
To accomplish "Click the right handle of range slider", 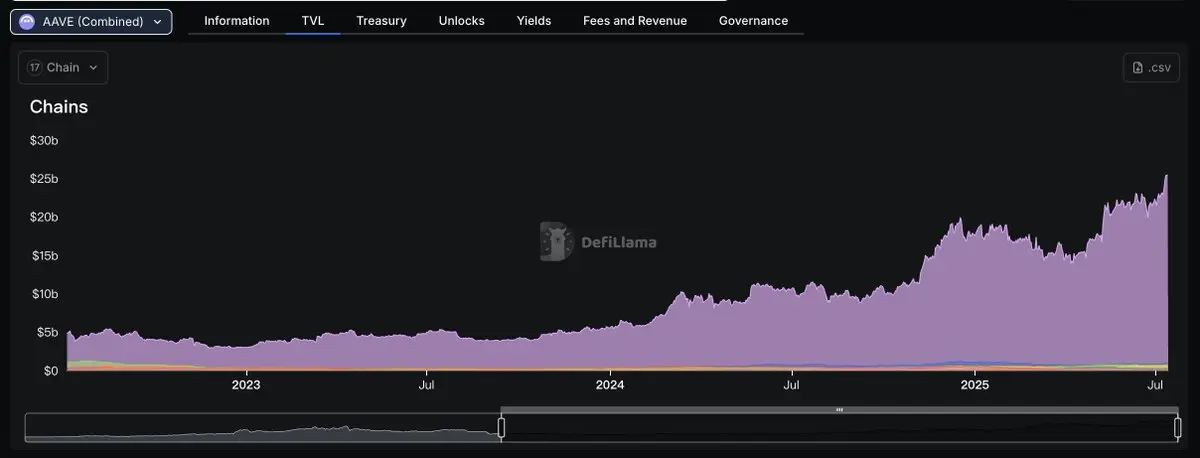I will click(x=1178, y=428).
